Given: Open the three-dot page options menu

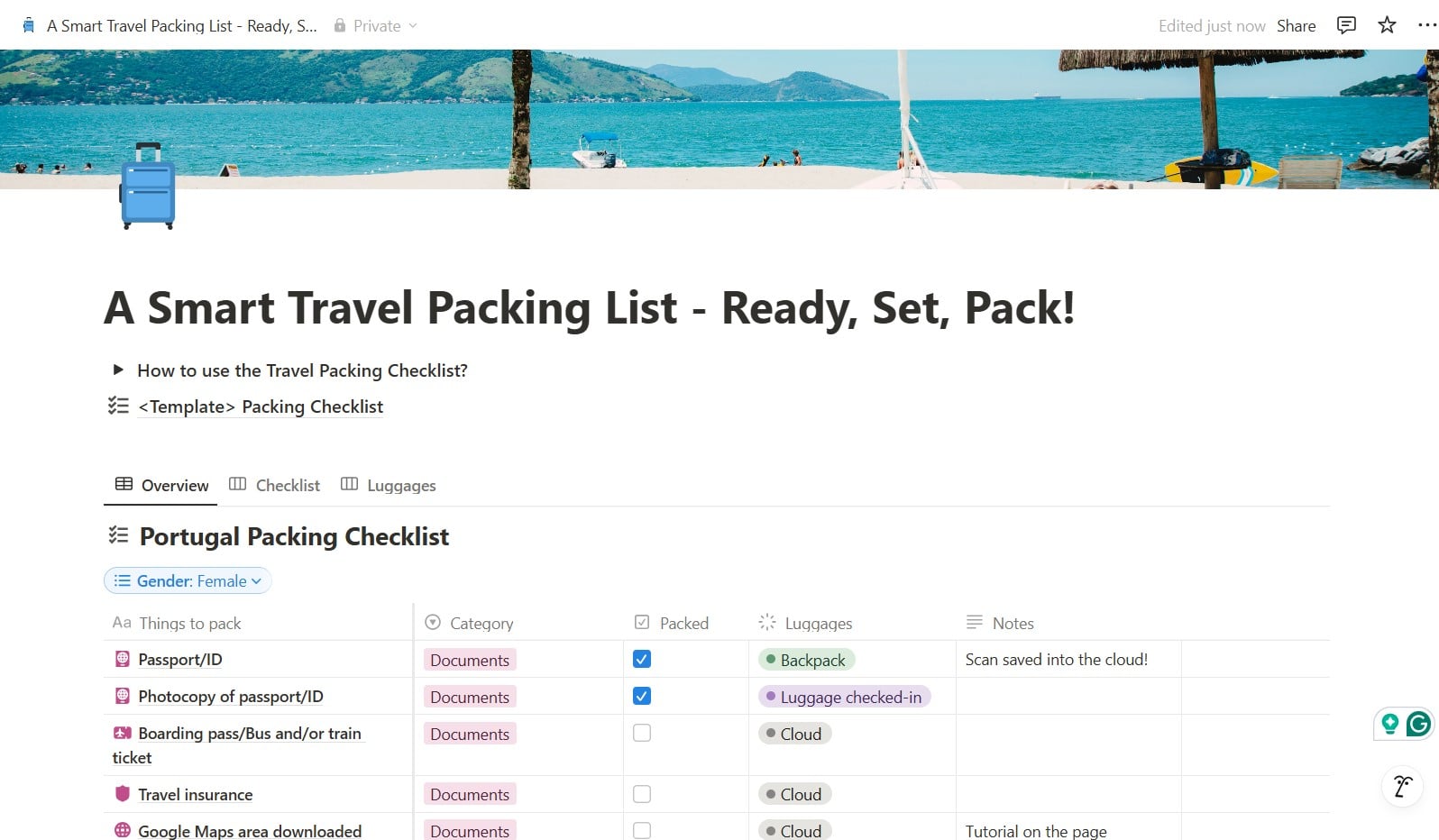Looking at the screenshot, I should 1426,25.
